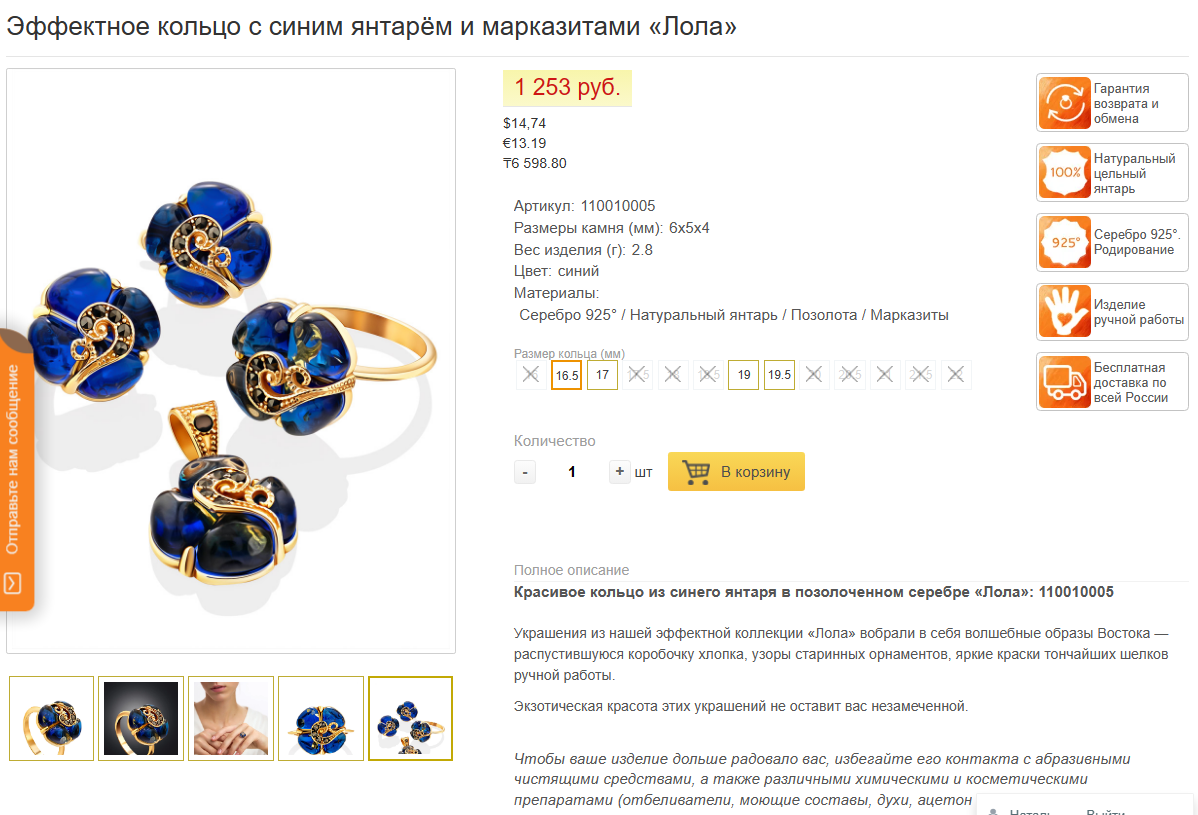Click the 100% natural amber badge icon

(x=1064, y=173)
